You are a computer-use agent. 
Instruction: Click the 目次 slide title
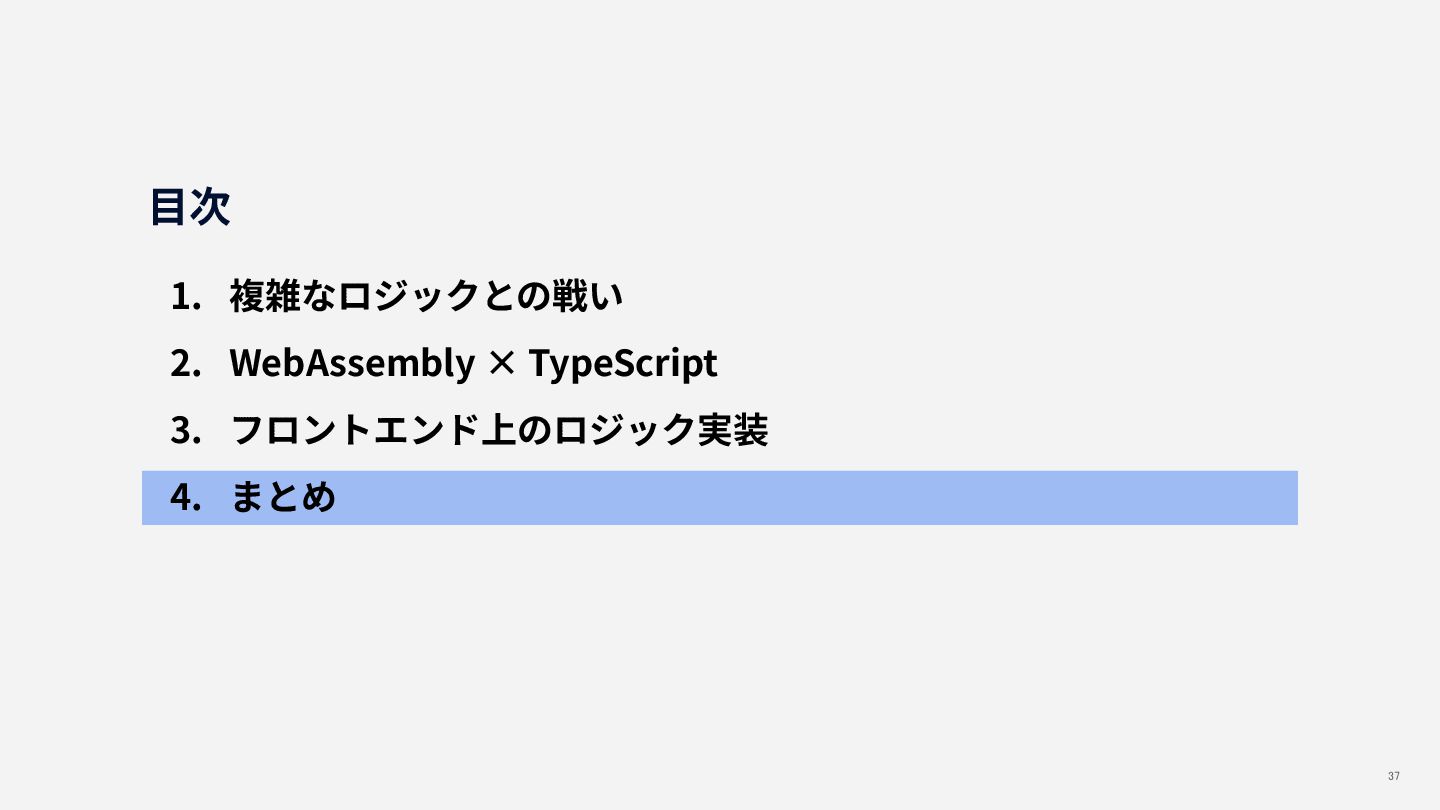(x=190, y=207)
